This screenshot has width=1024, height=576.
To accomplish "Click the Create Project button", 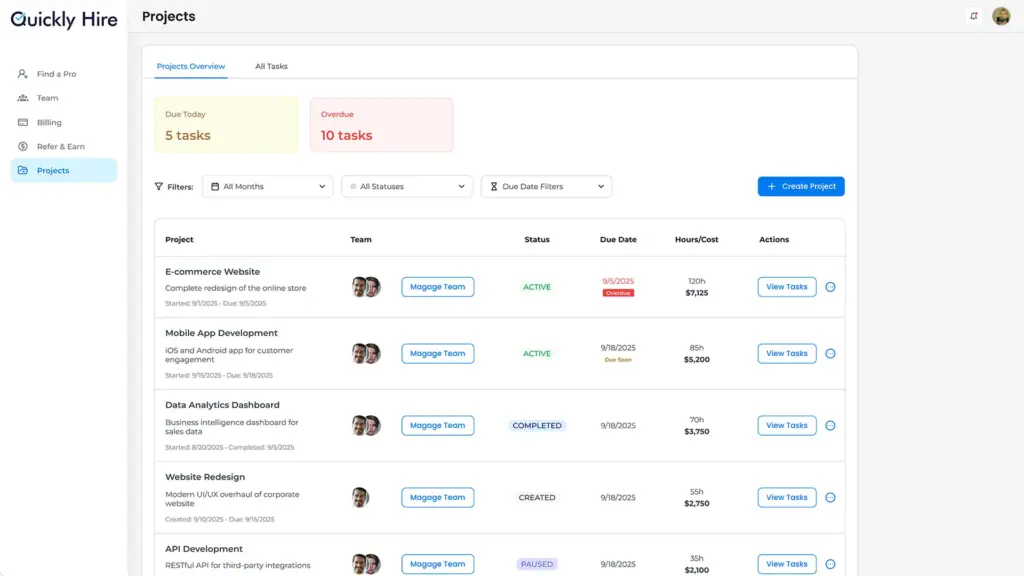I will (801, 186).
